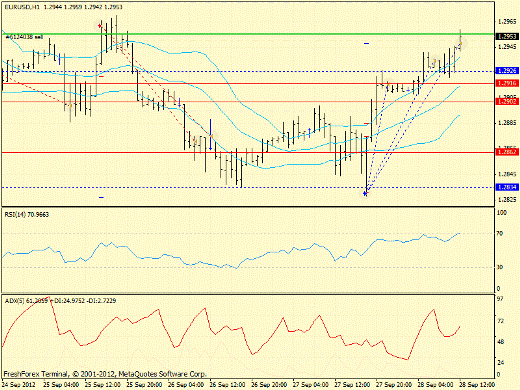Click the RSI scale value 70
Viewport: 520px width, 390px height.
point(500,234)
